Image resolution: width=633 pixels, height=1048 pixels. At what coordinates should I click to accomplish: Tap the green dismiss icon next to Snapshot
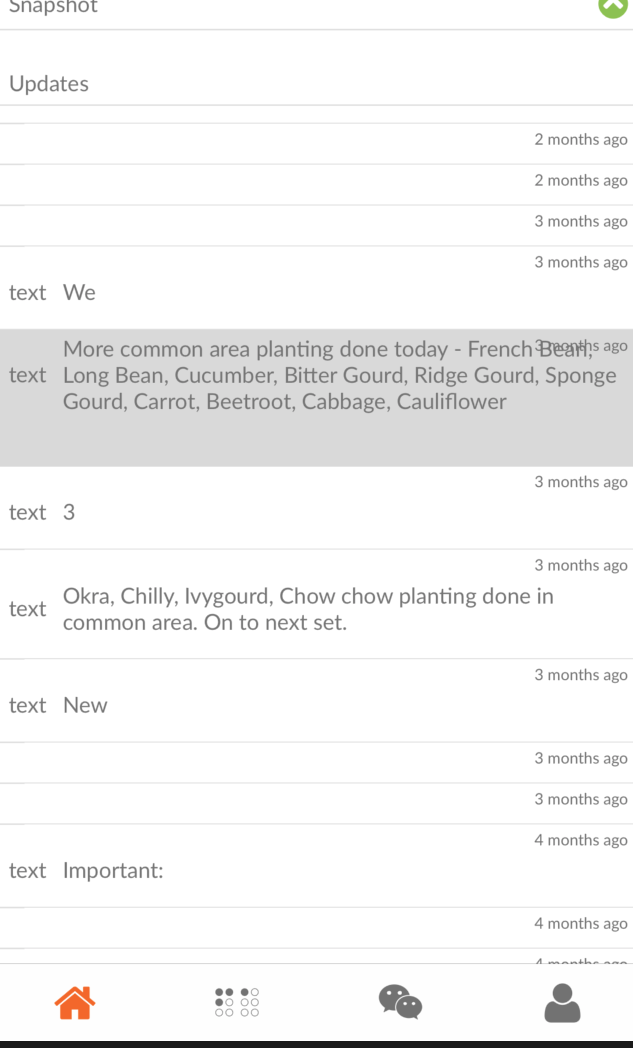coord(613,8)
